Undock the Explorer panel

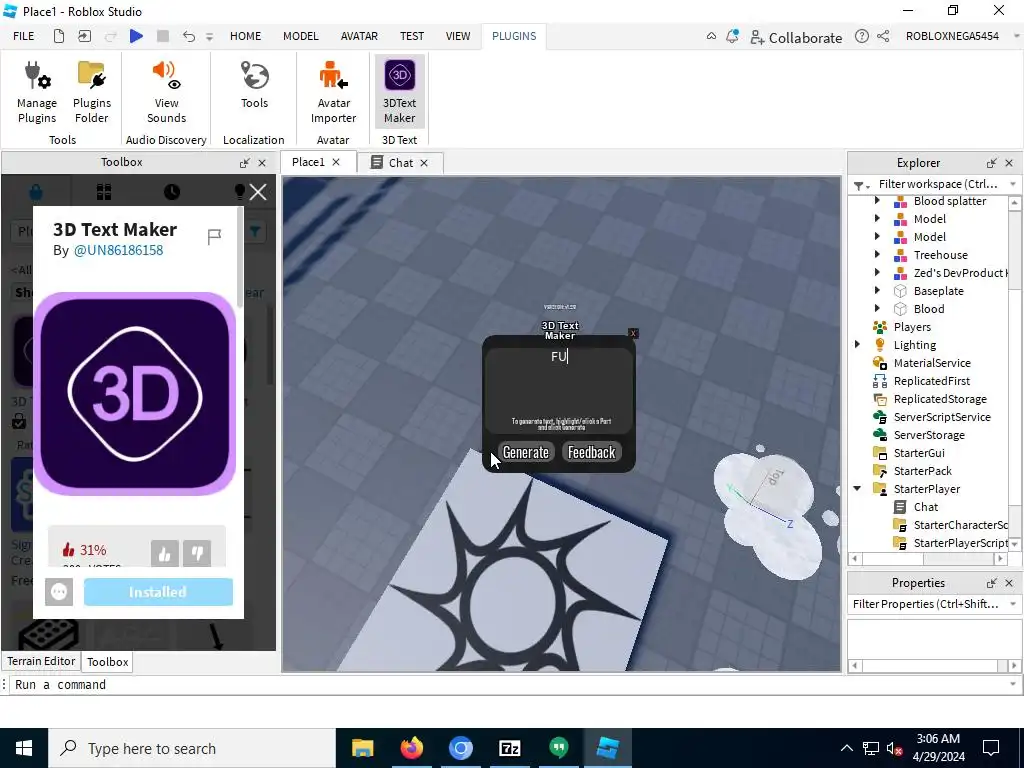tap(991, 163)
